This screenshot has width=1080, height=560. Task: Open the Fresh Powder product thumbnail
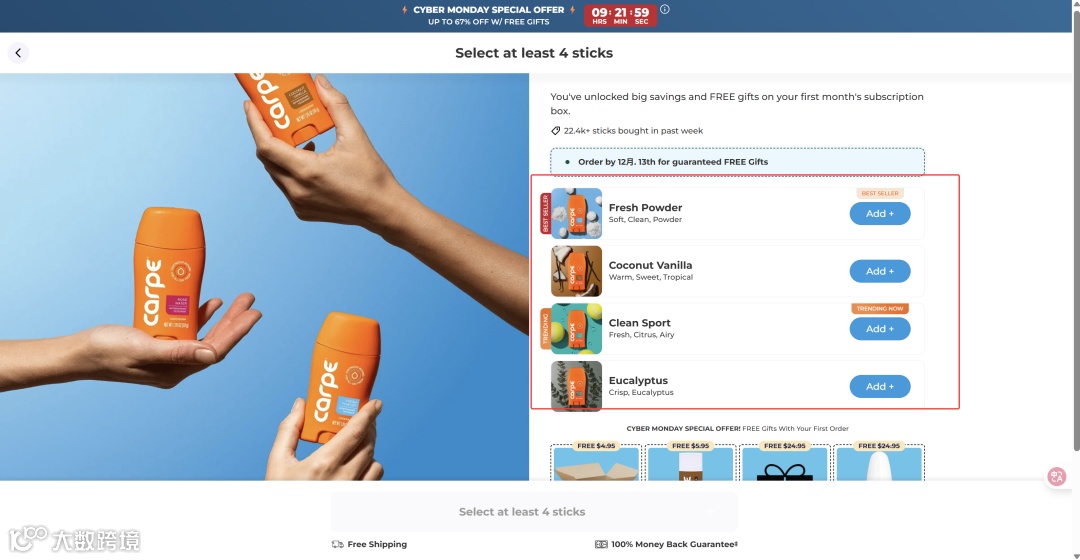point(577,214)
